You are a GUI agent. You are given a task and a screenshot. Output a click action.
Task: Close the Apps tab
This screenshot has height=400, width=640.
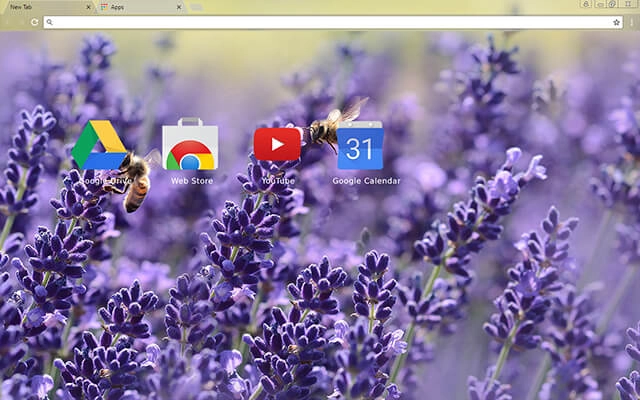click(x=179, y=7)
